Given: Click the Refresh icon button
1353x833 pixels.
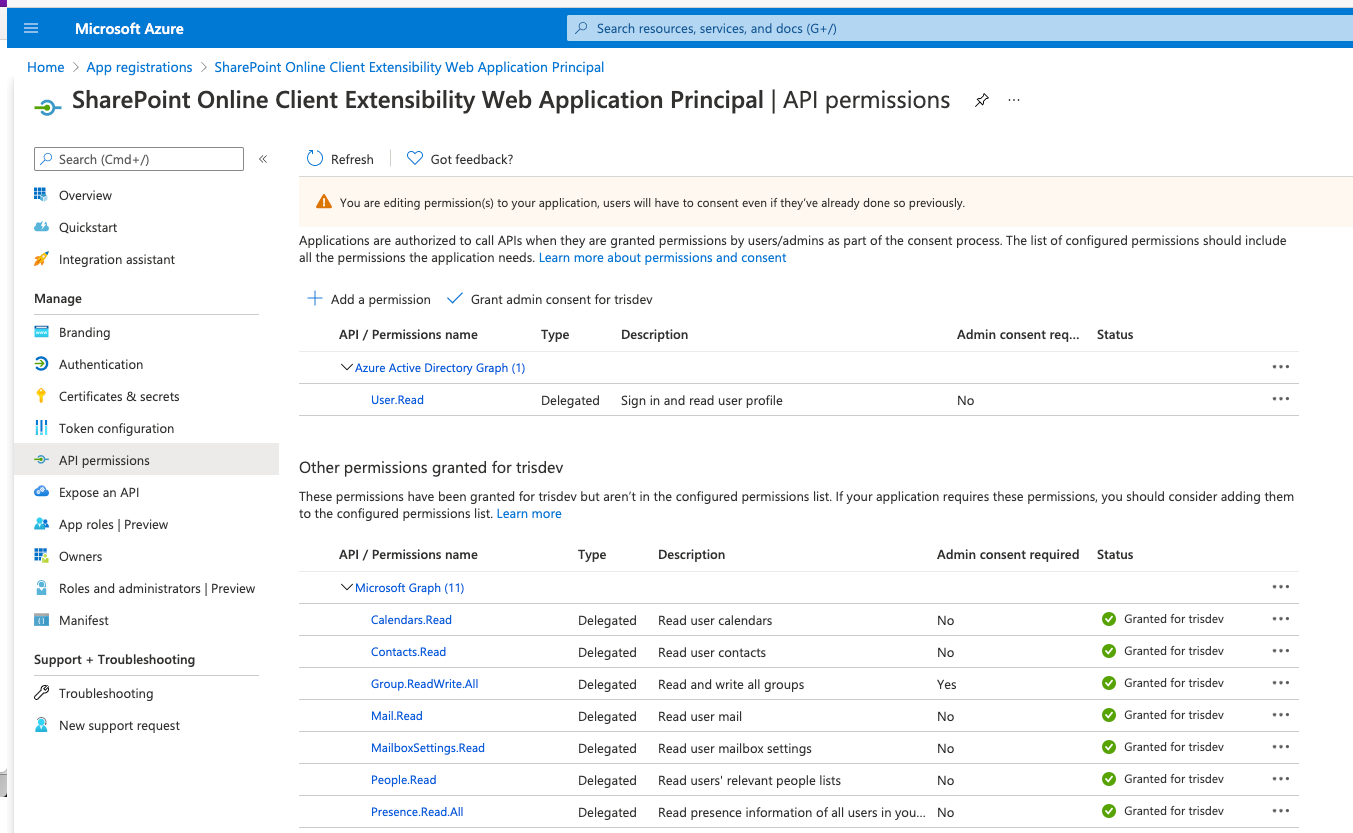Looking at the screenshot, I should [315, 159].
